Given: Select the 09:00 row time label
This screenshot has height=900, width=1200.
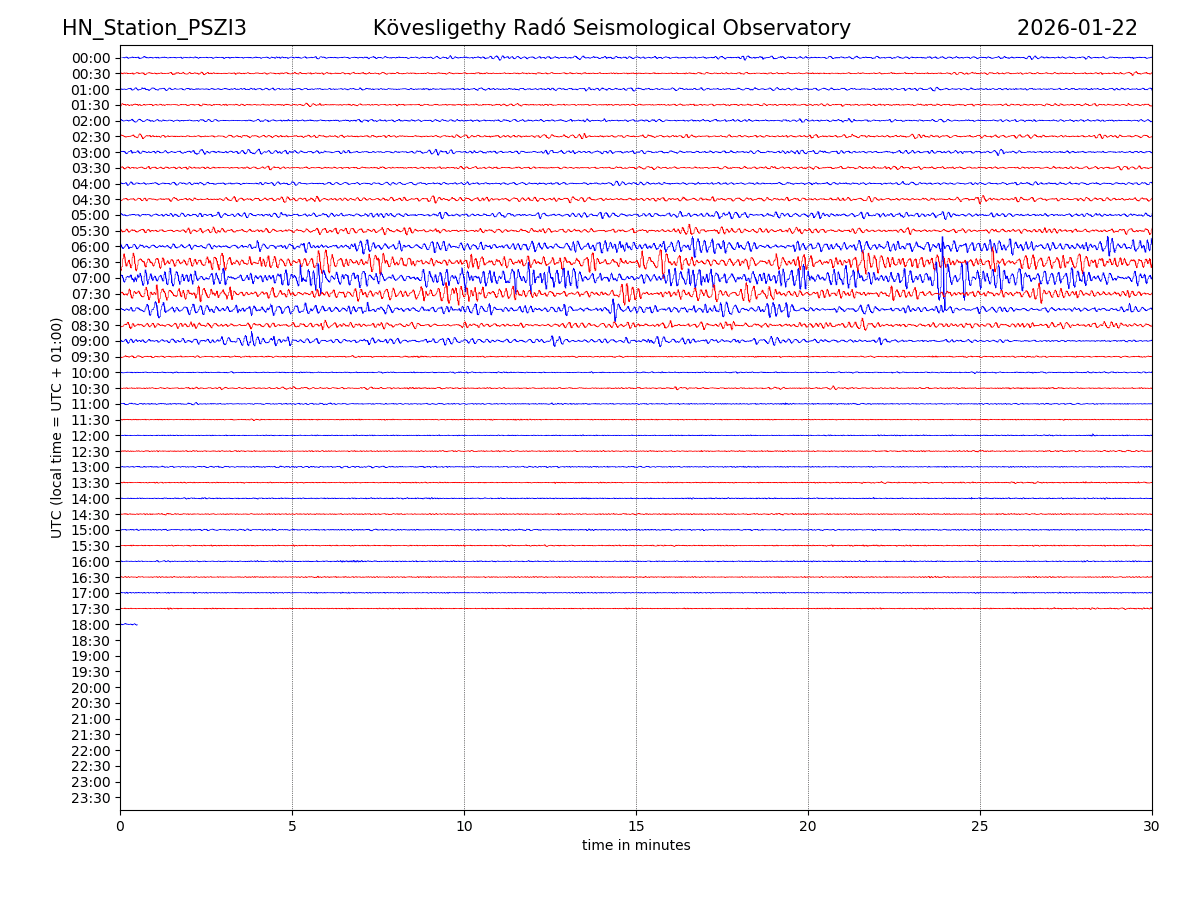Looking at the screenshot, I should click(x=91, y=341).
